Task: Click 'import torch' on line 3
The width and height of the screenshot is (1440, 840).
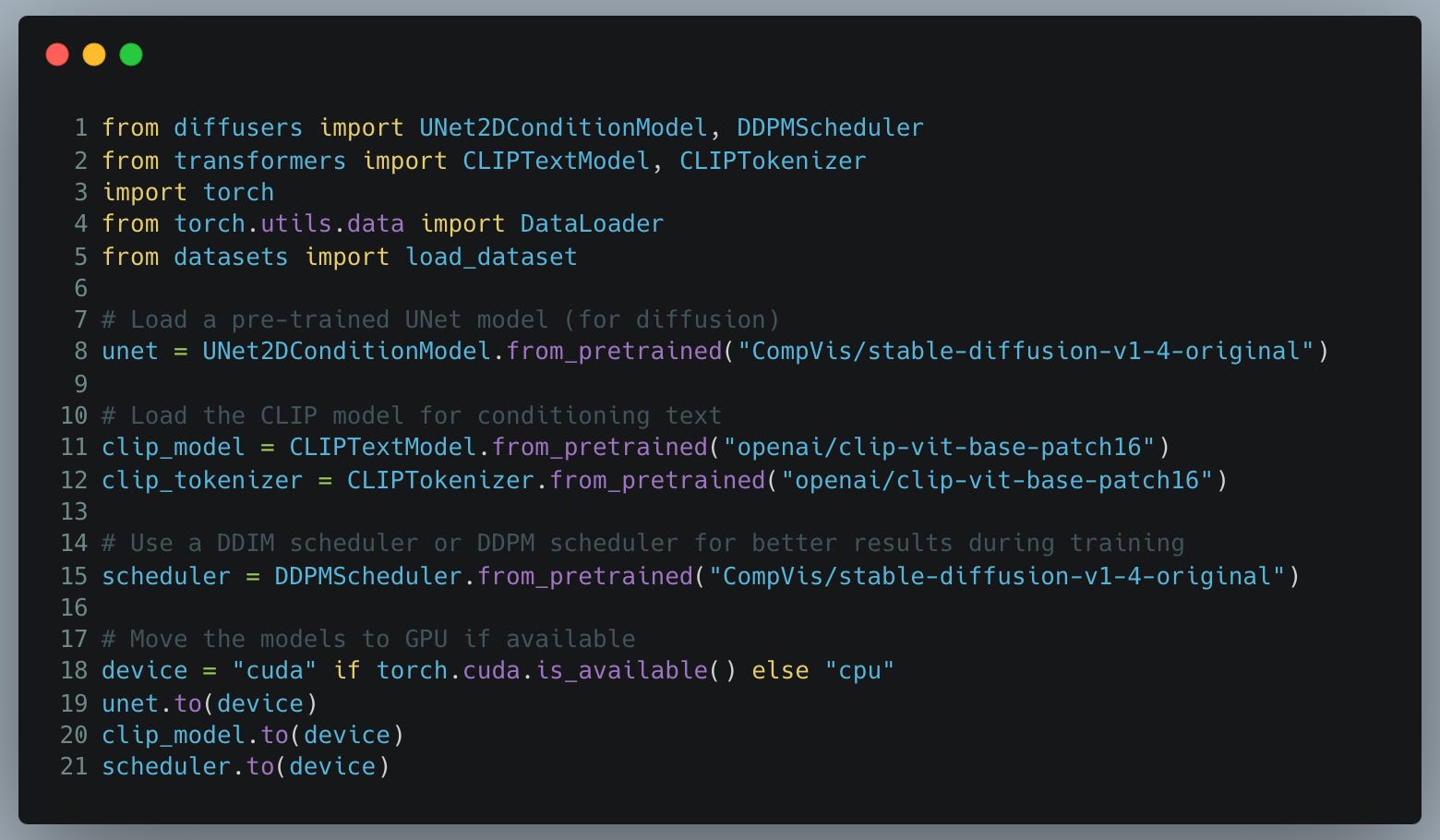Action: pyautogui.click(x=188, y=192)
